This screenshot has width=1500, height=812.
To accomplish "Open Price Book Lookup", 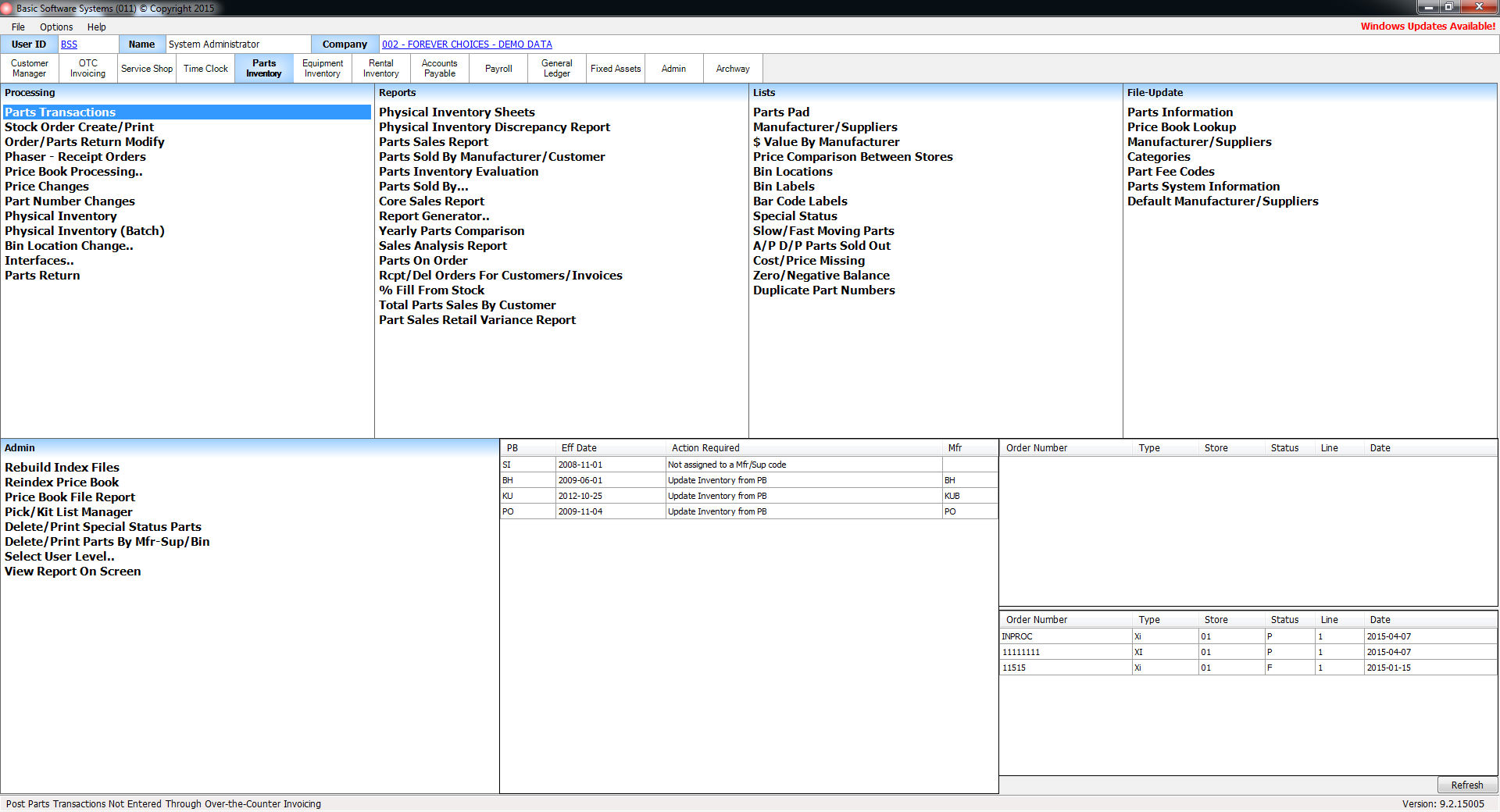I will coord(1181,127).
